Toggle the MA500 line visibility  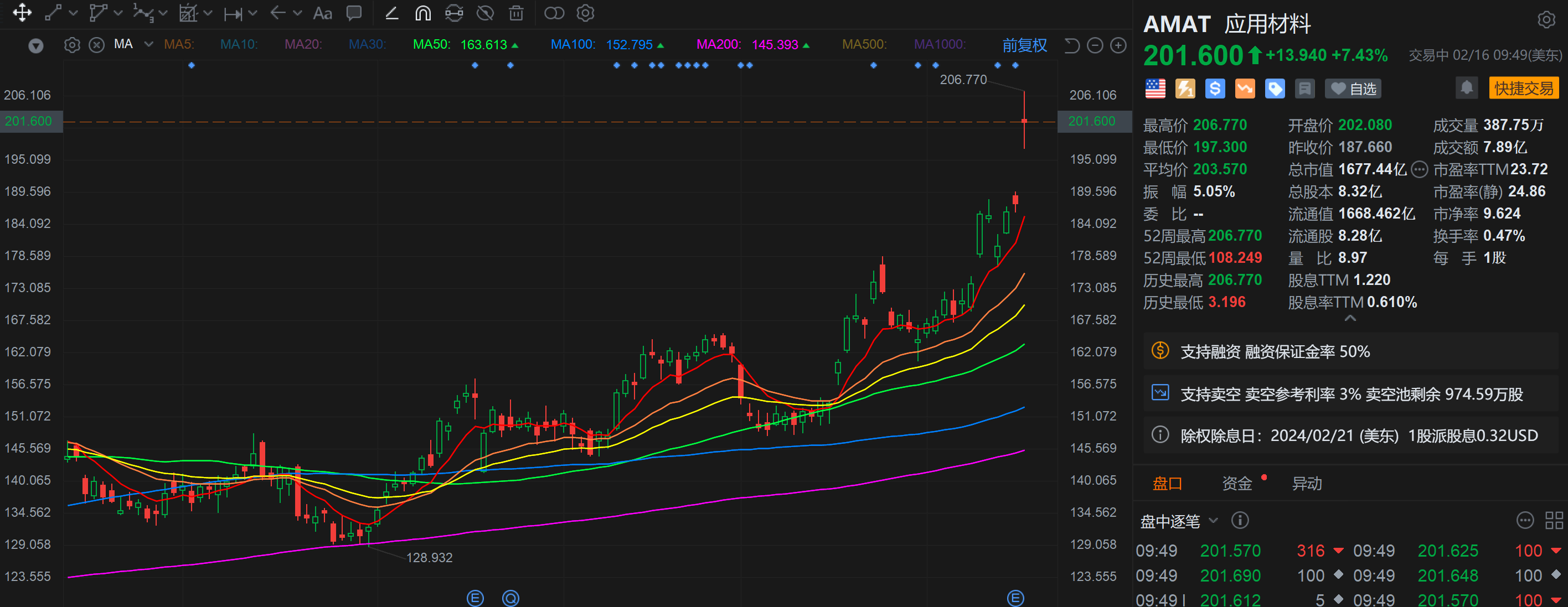point(864,44)
